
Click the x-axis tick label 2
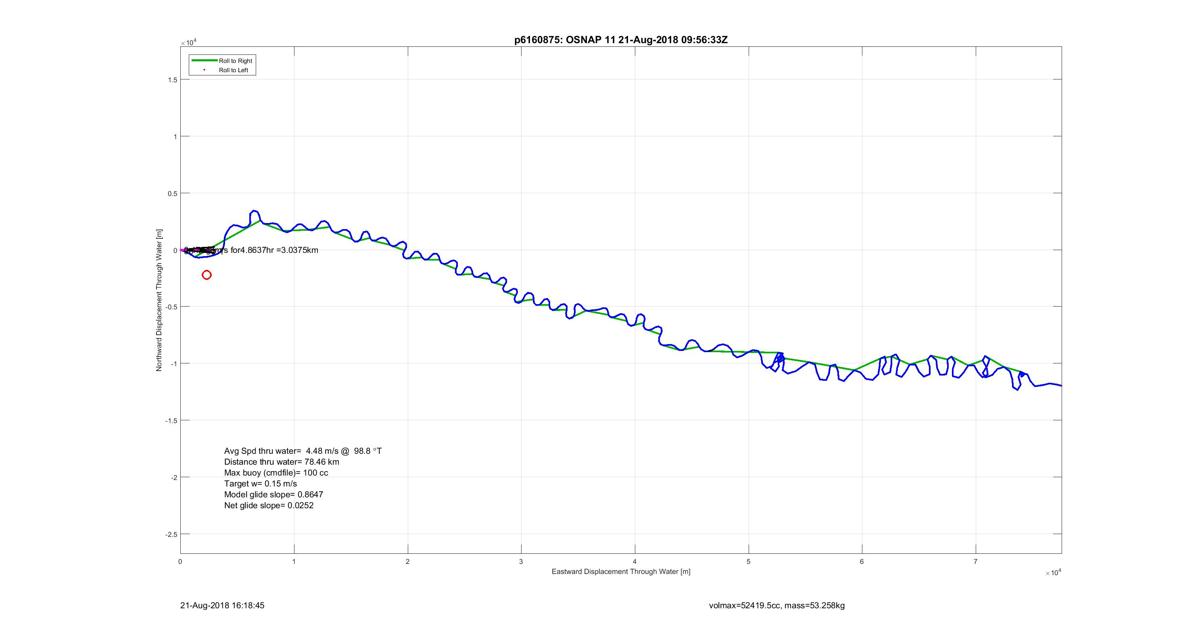[x=407, y=562]
